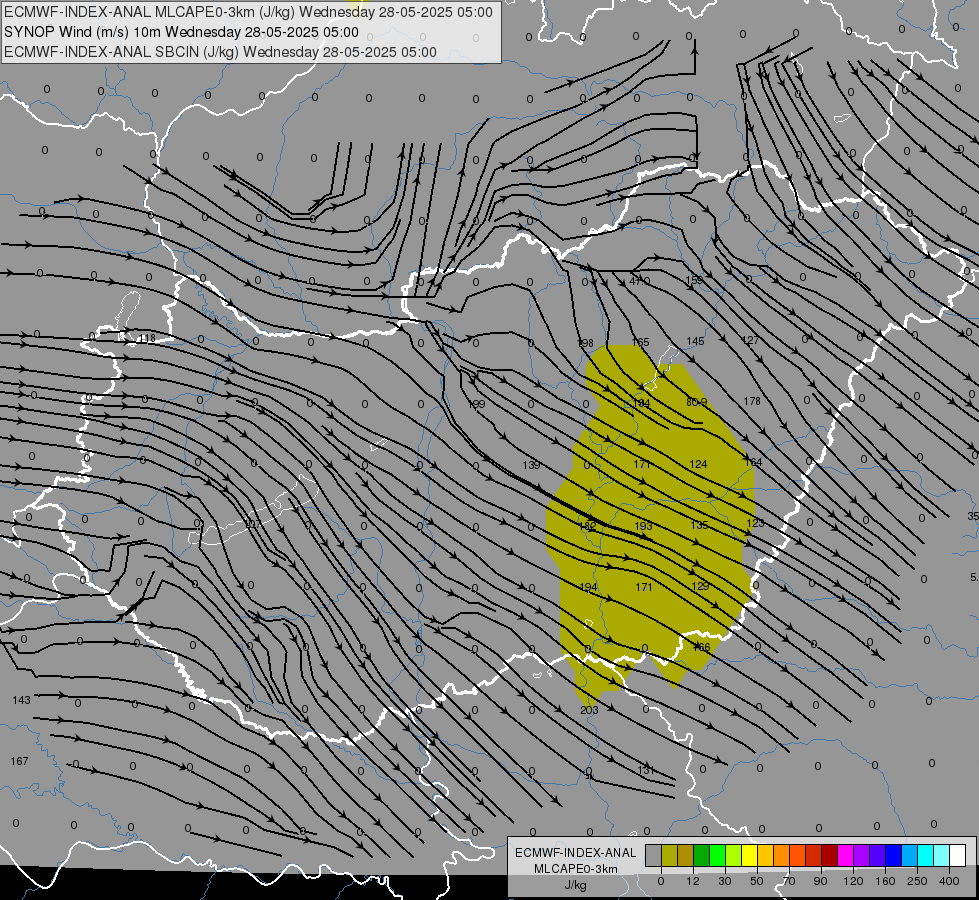Click the gray swatch in the legend
Image resolution: width=979 pixels, height=900 pixels.
pyautogui.click(x=654, y=855)
